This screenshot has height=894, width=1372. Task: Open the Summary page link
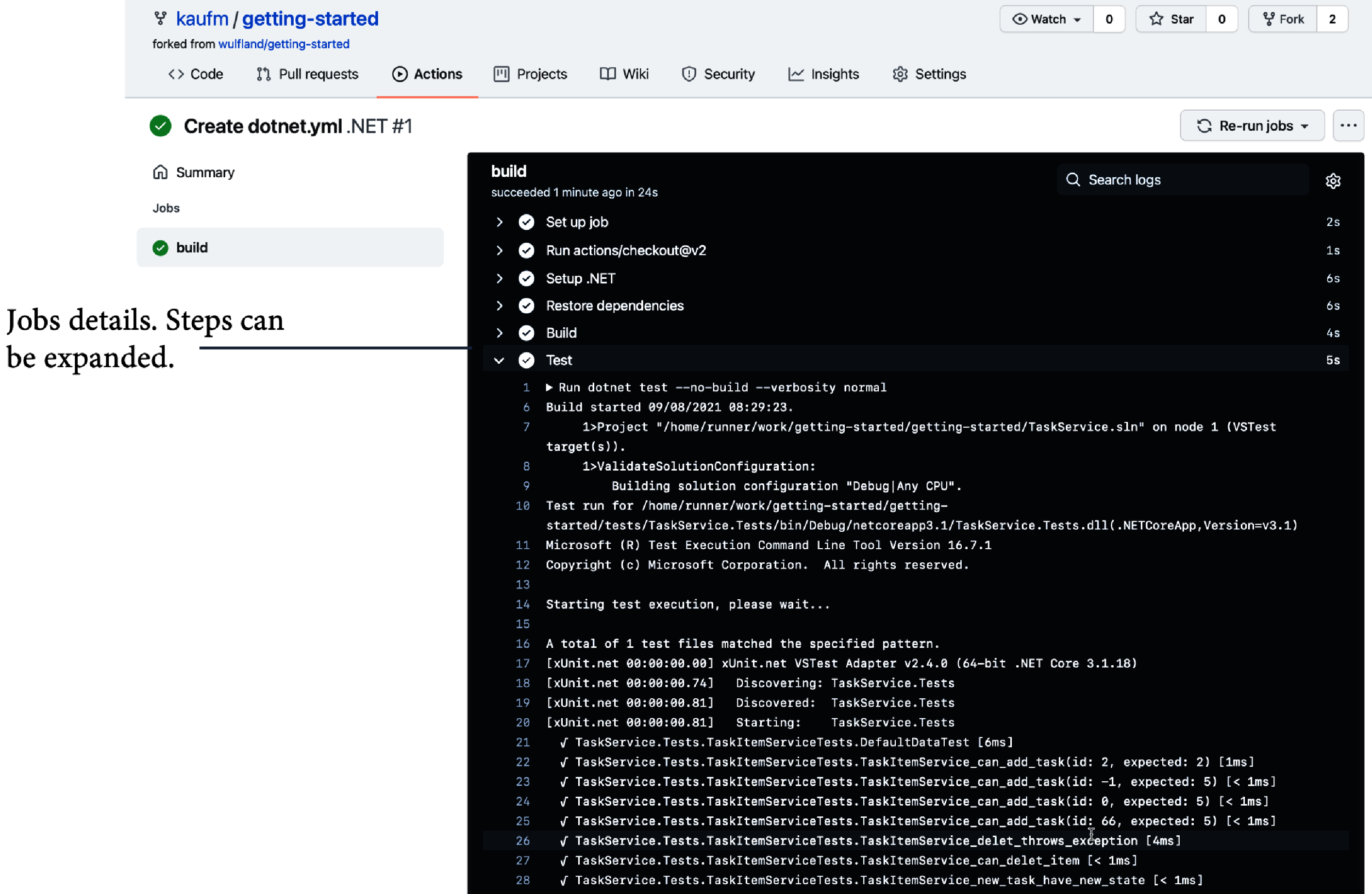[205, 172]
